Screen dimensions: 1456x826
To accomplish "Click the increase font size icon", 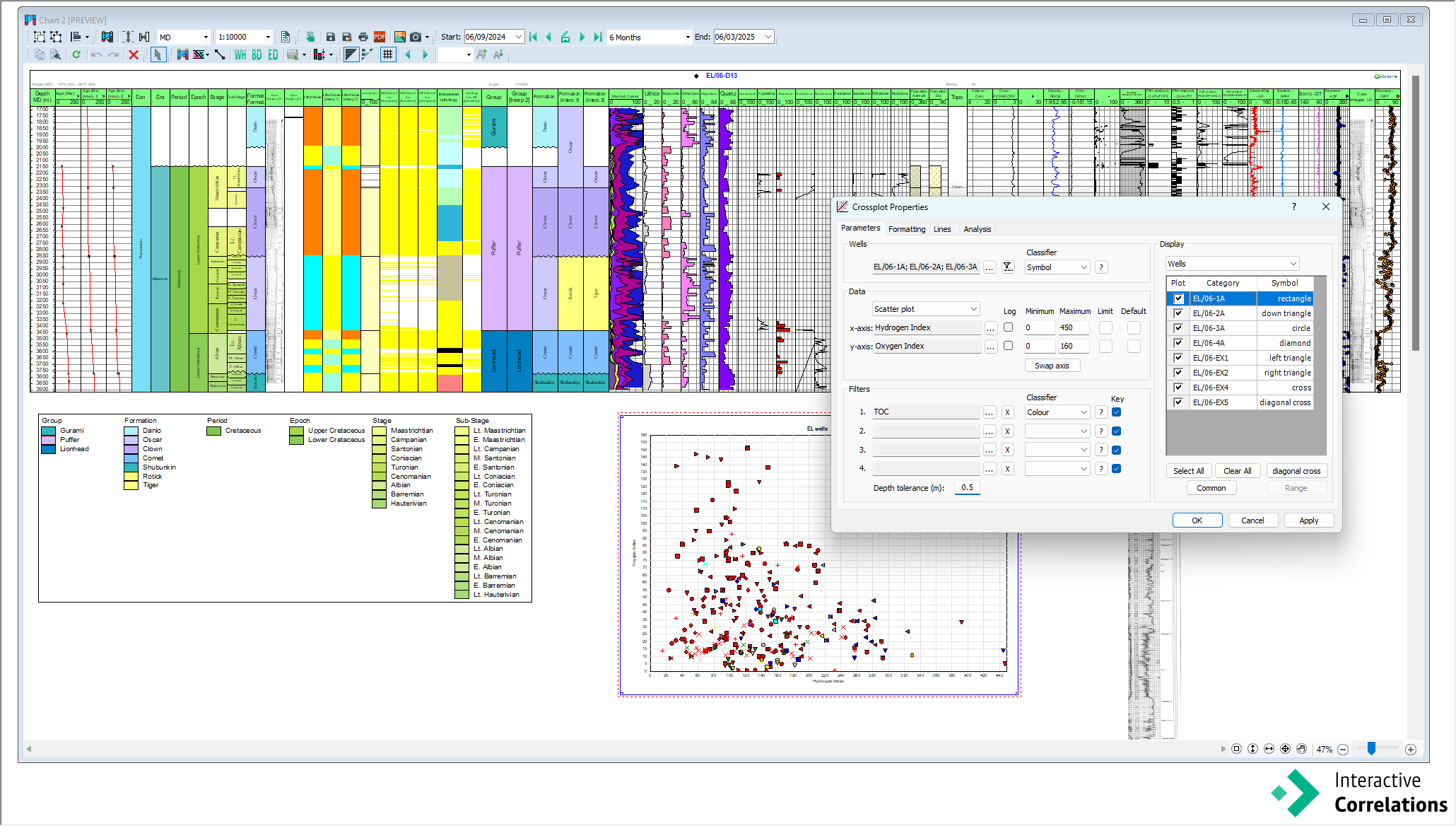I will tap(482, 54).
